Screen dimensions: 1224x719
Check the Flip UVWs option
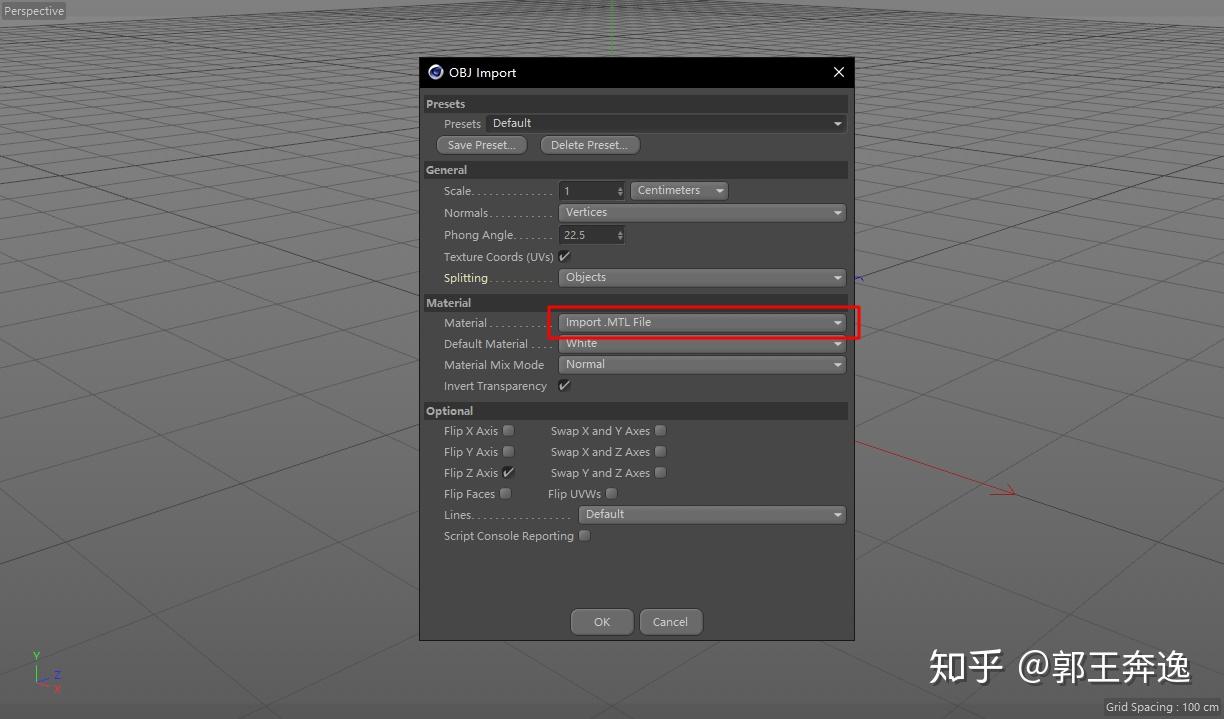tap(611, 493)
